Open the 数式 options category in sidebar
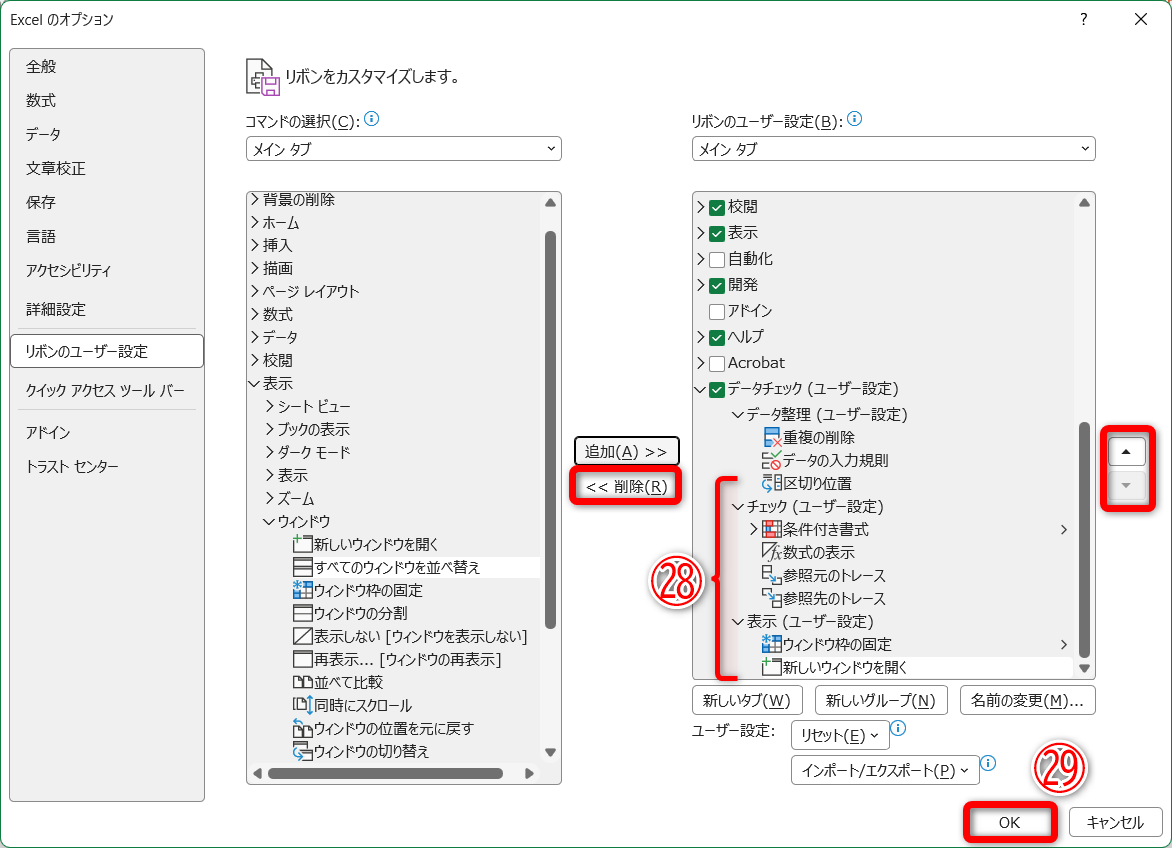Viewport: 1172px width, 848px height. point(106,100)
